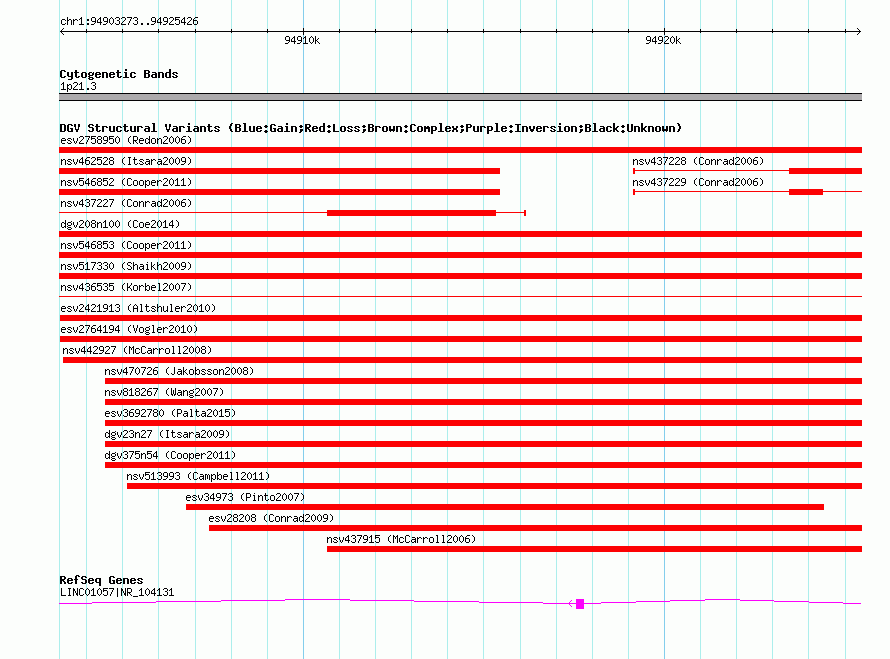The image size is (890, 659).
Task: Open the nsv546852 (Cooper2011) variant label
Action: [126, 182]
